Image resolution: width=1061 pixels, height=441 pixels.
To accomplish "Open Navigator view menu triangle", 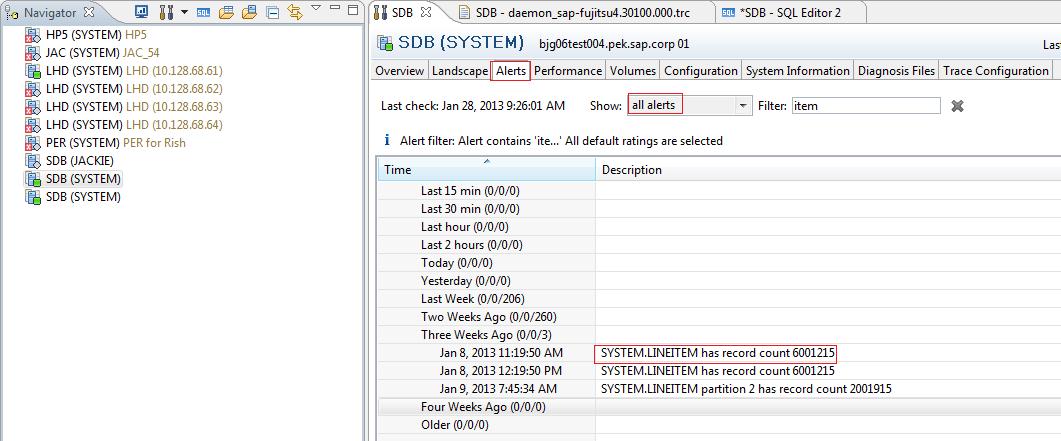I will pos(315,9).
